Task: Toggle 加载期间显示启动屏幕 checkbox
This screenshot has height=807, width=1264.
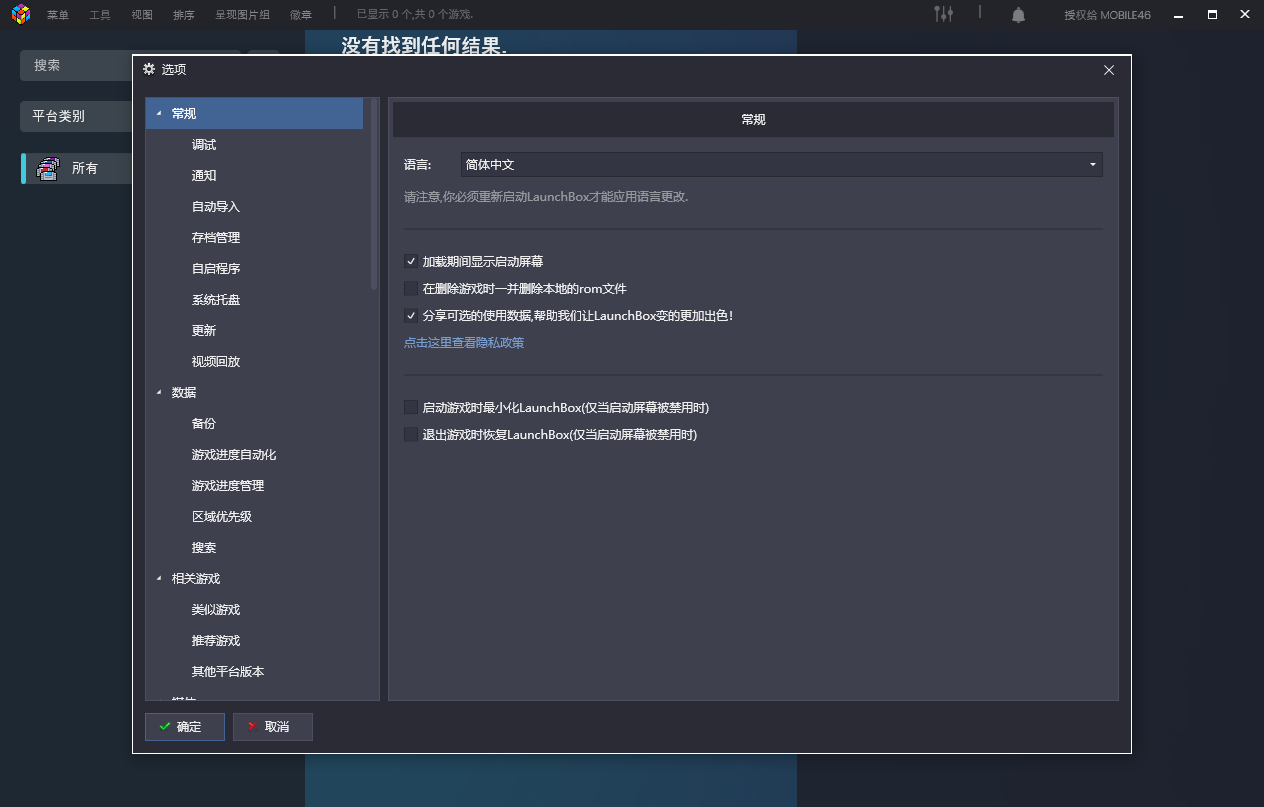Action: click(x=411, y=261)
